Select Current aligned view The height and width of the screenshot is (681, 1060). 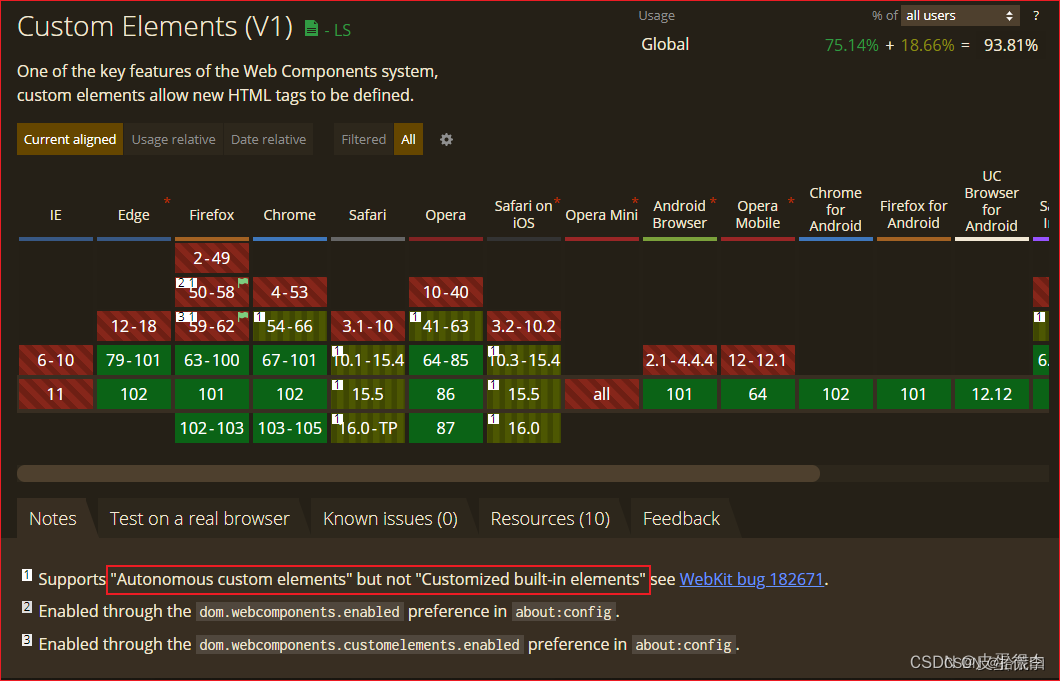[70, 139]
